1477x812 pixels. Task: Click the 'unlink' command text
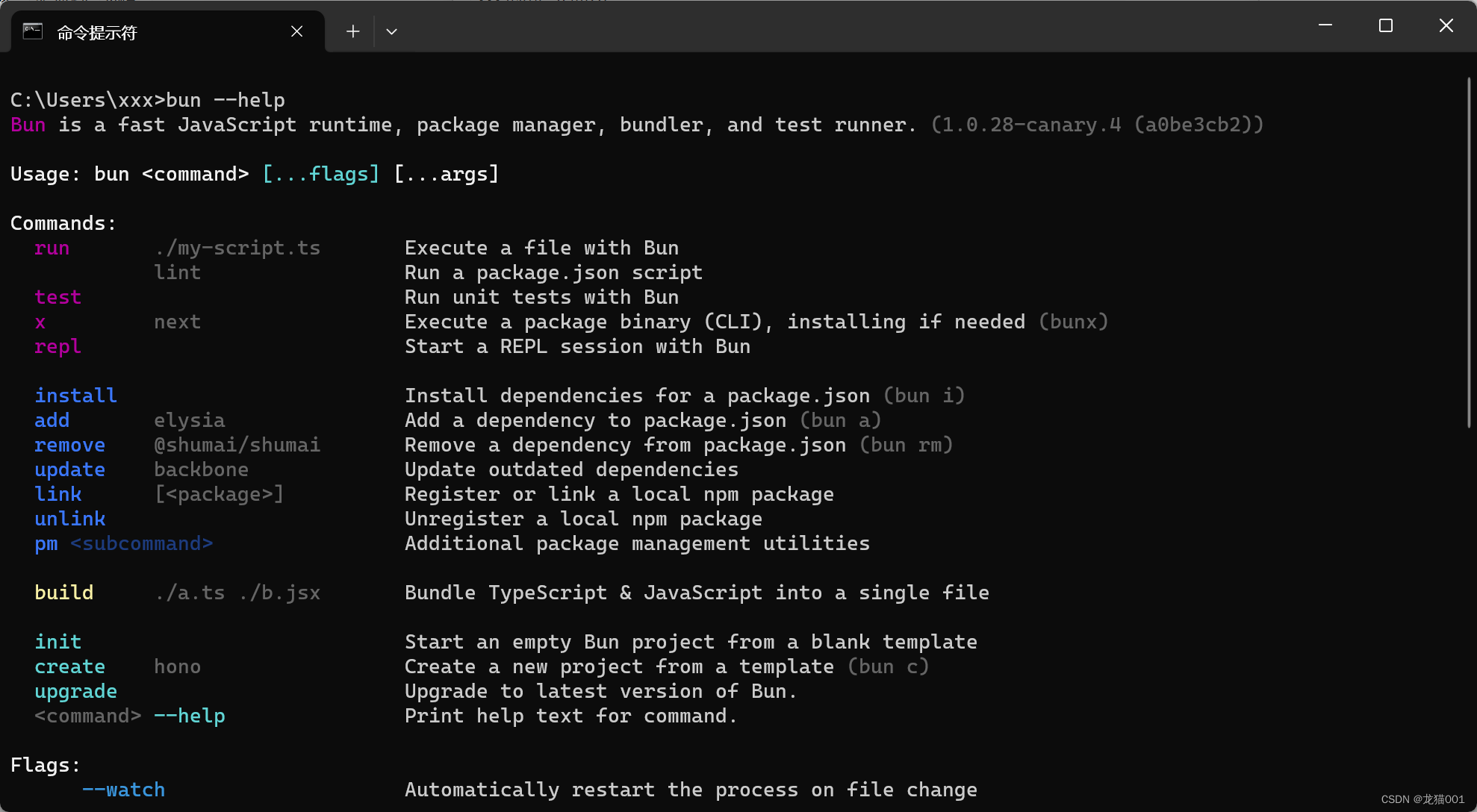click(x=69, y=519)
